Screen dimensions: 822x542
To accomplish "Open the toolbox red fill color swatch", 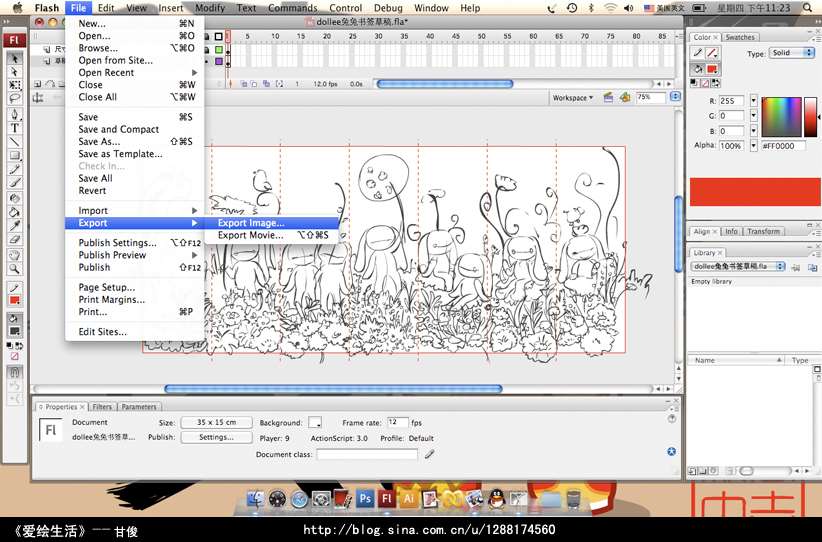I will point(15,300).
